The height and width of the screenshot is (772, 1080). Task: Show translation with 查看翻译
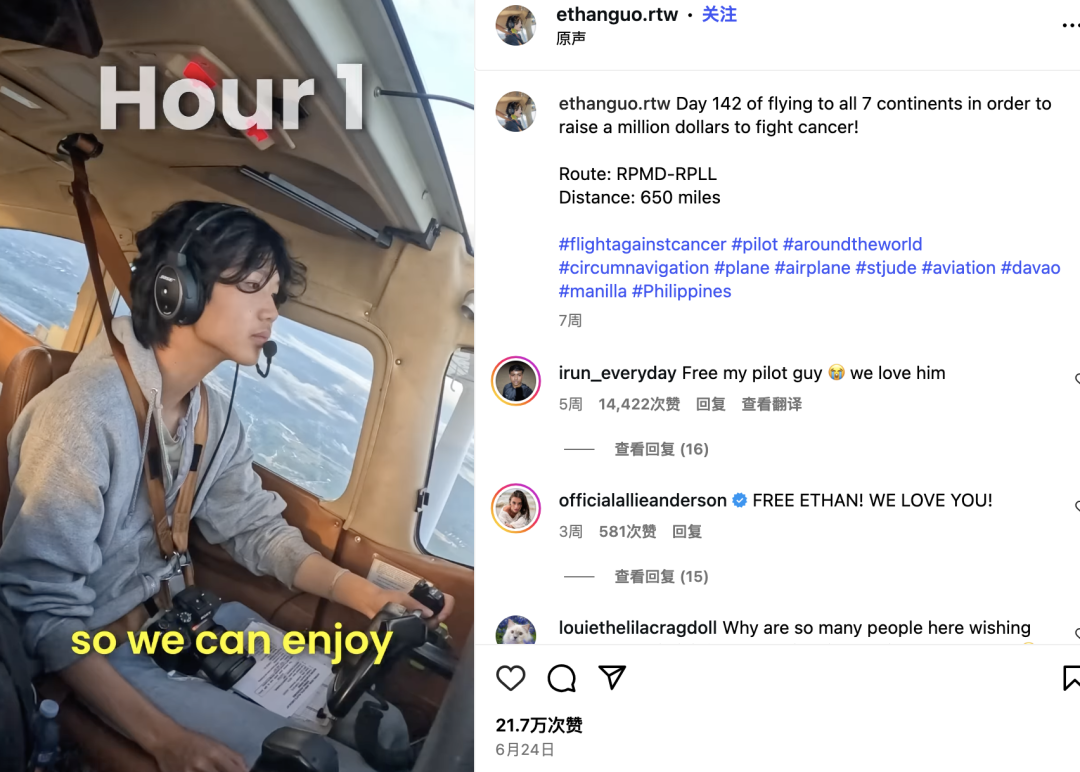tap(771, 404)
